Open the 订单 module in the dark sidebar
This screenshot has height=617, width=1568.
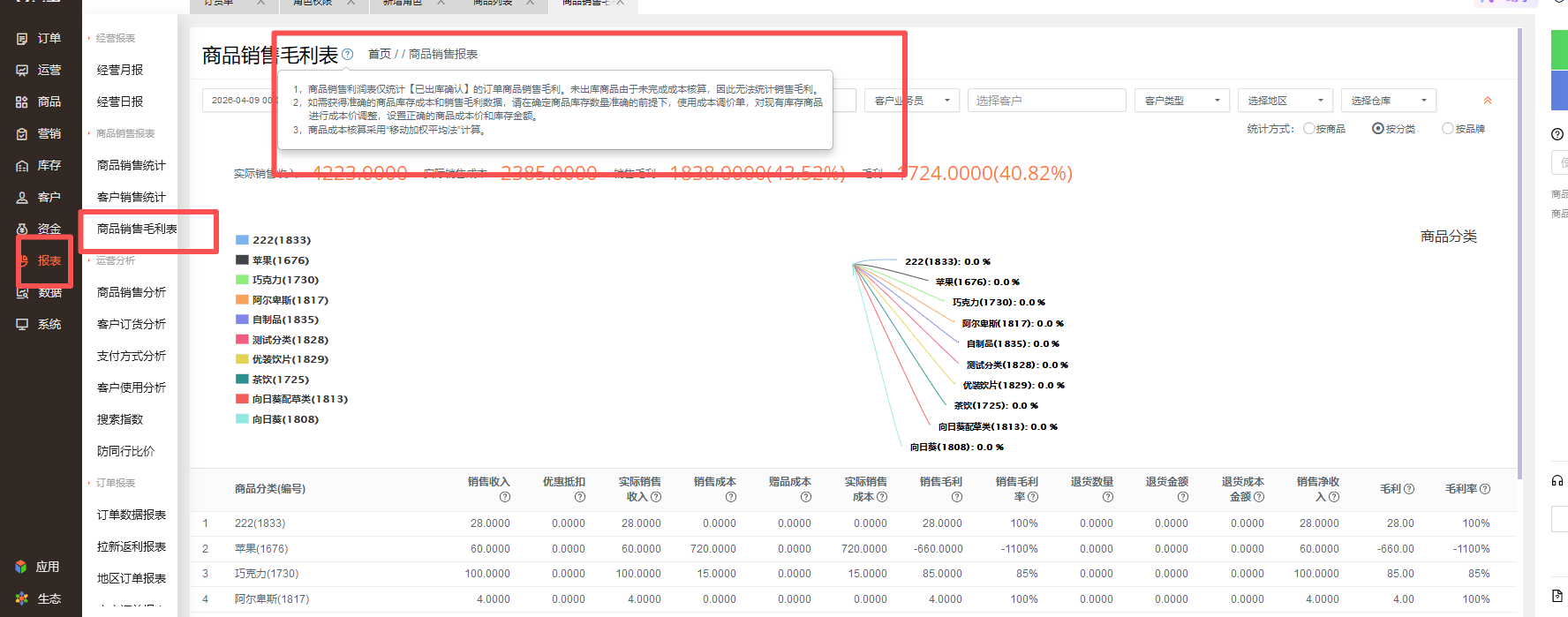[40, 38]
